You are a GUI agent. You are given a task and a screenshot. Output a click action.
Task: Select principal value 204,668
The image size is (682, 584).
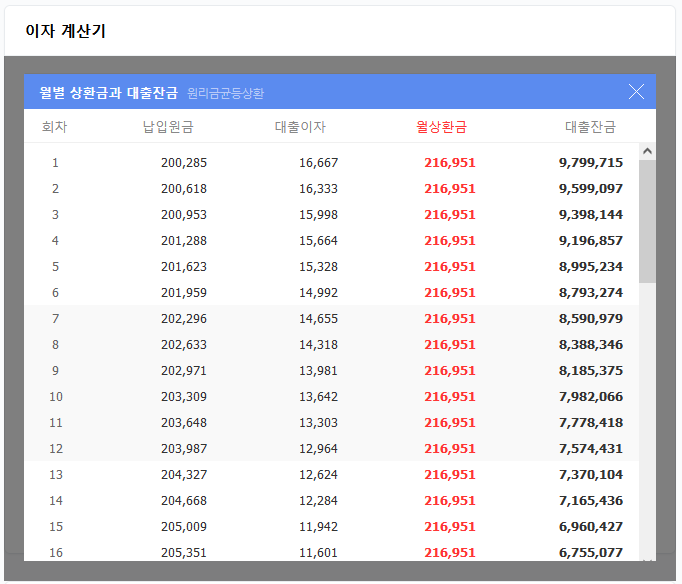coord(184,501)
